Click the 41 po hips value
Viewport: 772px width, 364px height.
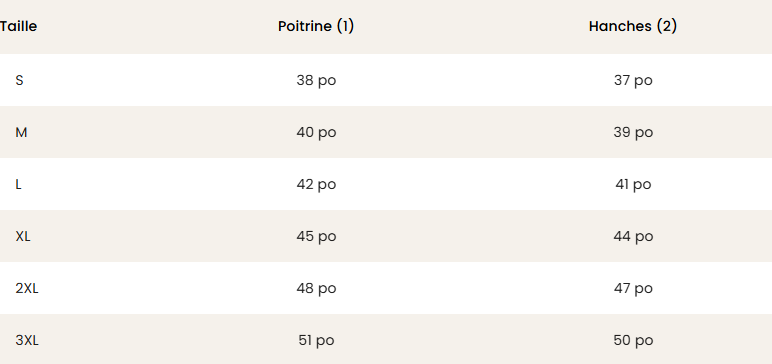(633, 184)
